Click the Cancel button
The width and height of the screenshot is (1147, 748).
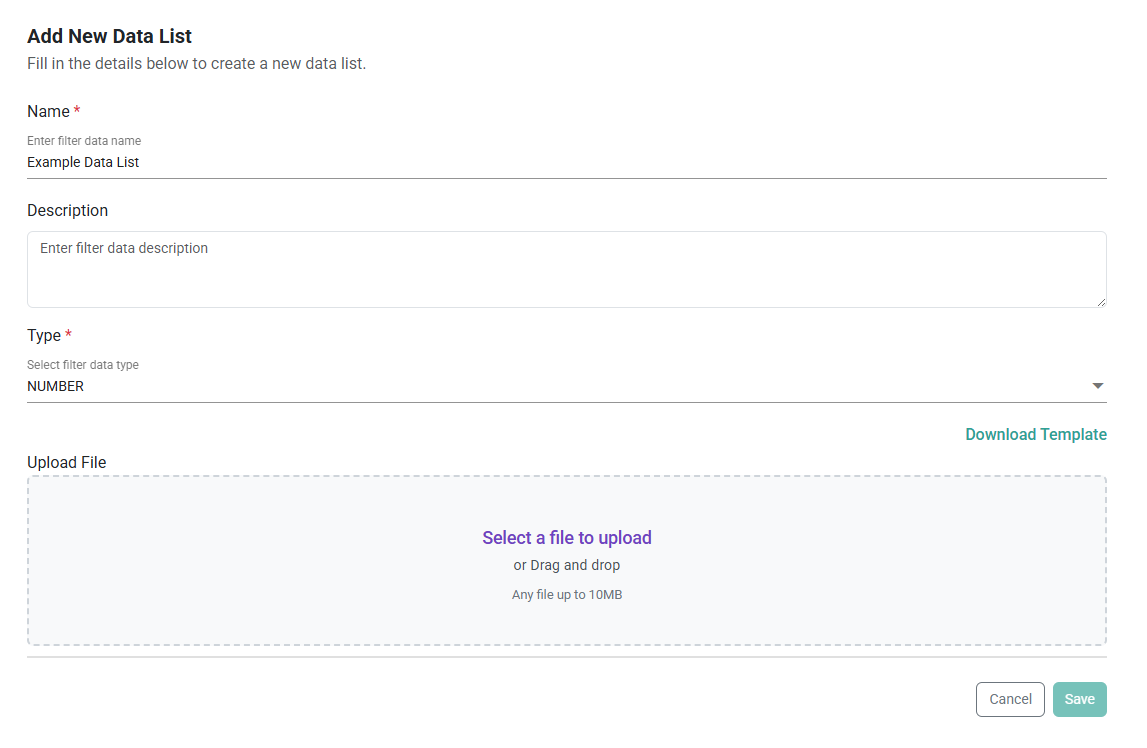1010,699
